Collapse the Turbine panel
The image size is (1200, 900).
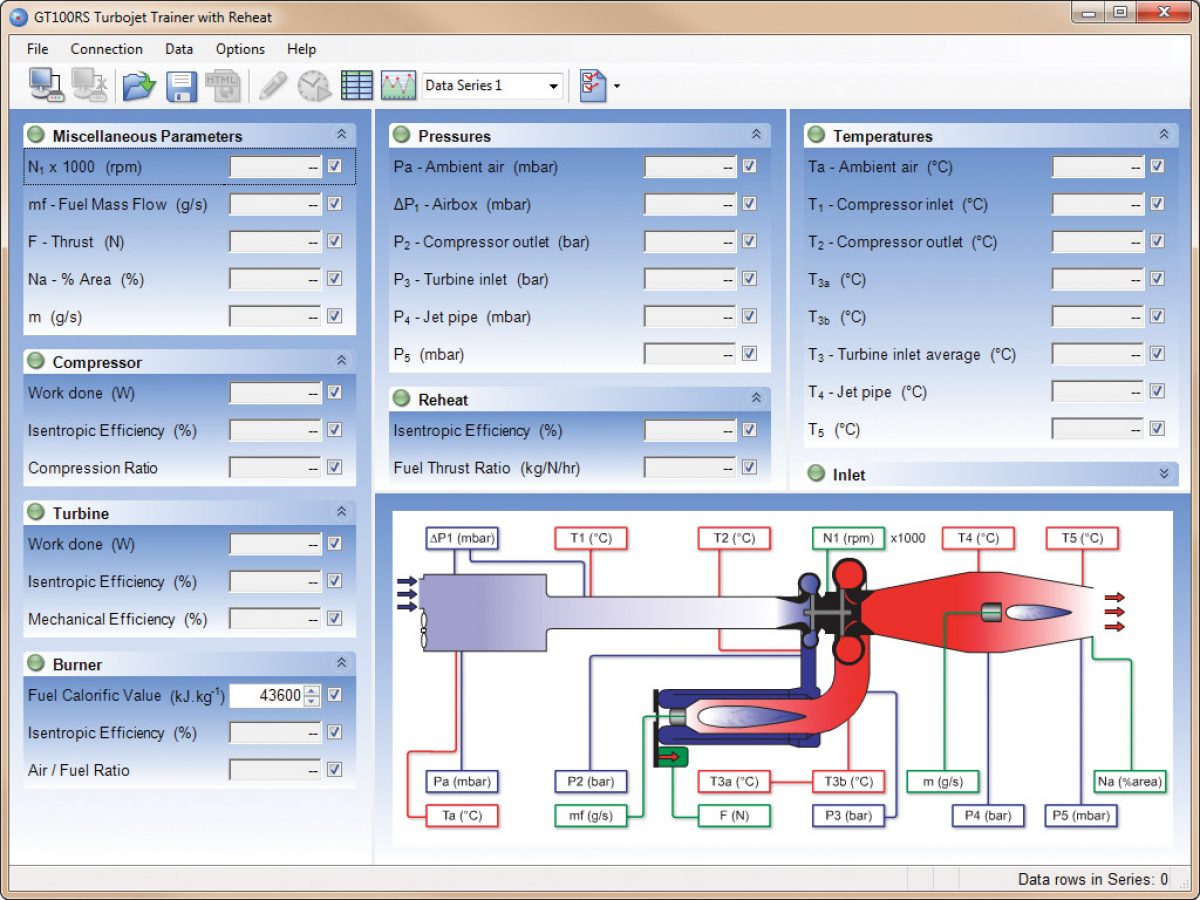(x=341, y=512)
